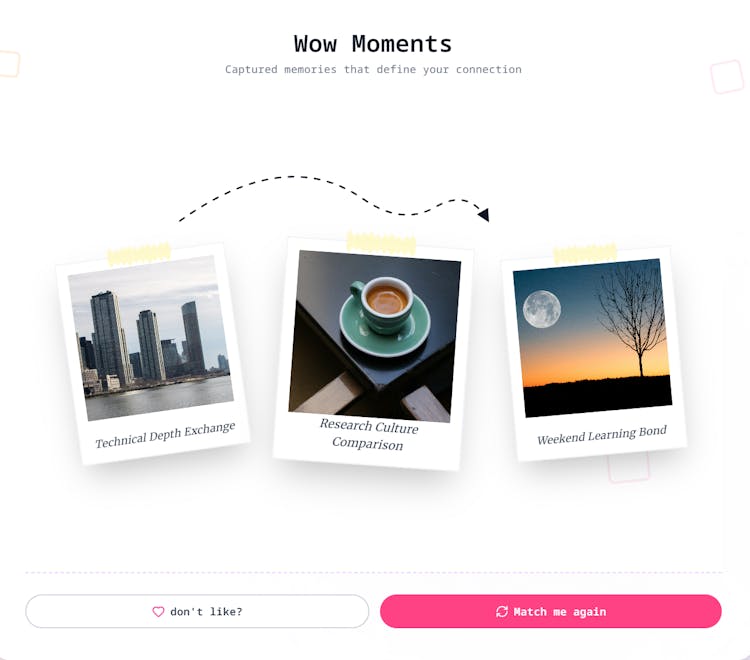
Task: Click the yellow tape on the coffee polaroid
Action: tap(381, 243)
